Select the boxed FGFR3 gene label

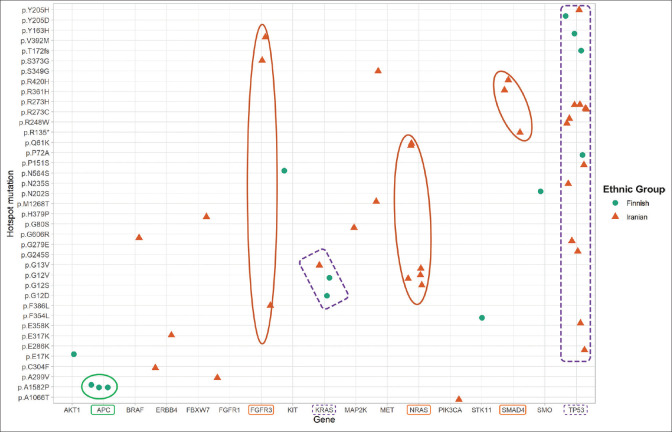tap(262, 410)
